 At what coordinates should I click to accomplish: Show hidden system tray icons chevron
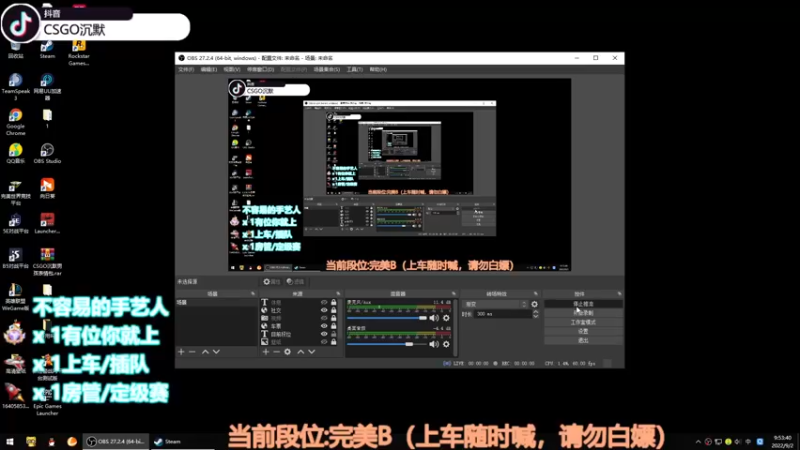click(x=698, y=442)
